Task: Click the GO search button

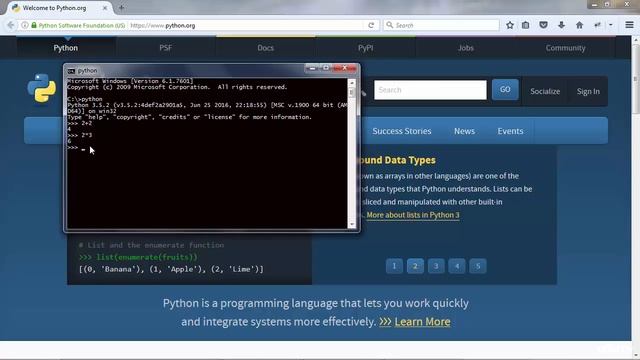Action: click(505, 89)
